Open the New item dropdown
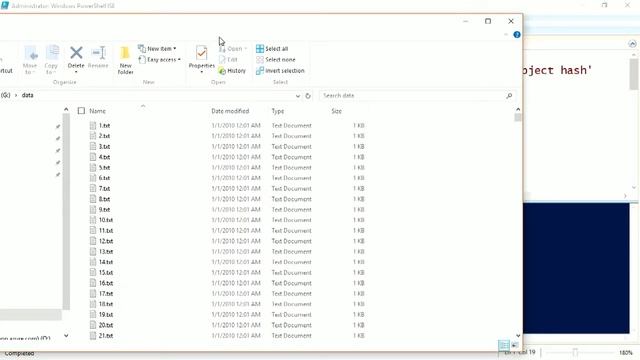The height and width of the screenshot is (360, 640). coord(157,49)
